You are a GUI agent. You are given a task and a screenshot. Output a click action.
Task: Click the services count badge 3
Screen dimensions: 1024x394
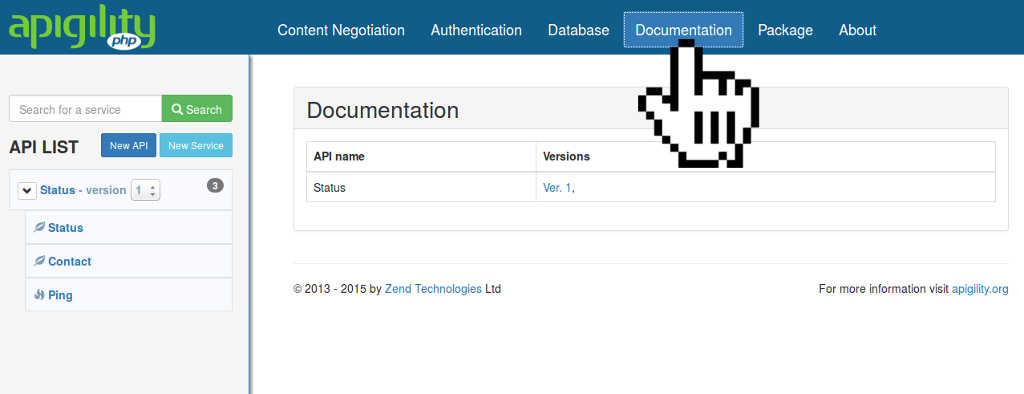pos(216,186)
